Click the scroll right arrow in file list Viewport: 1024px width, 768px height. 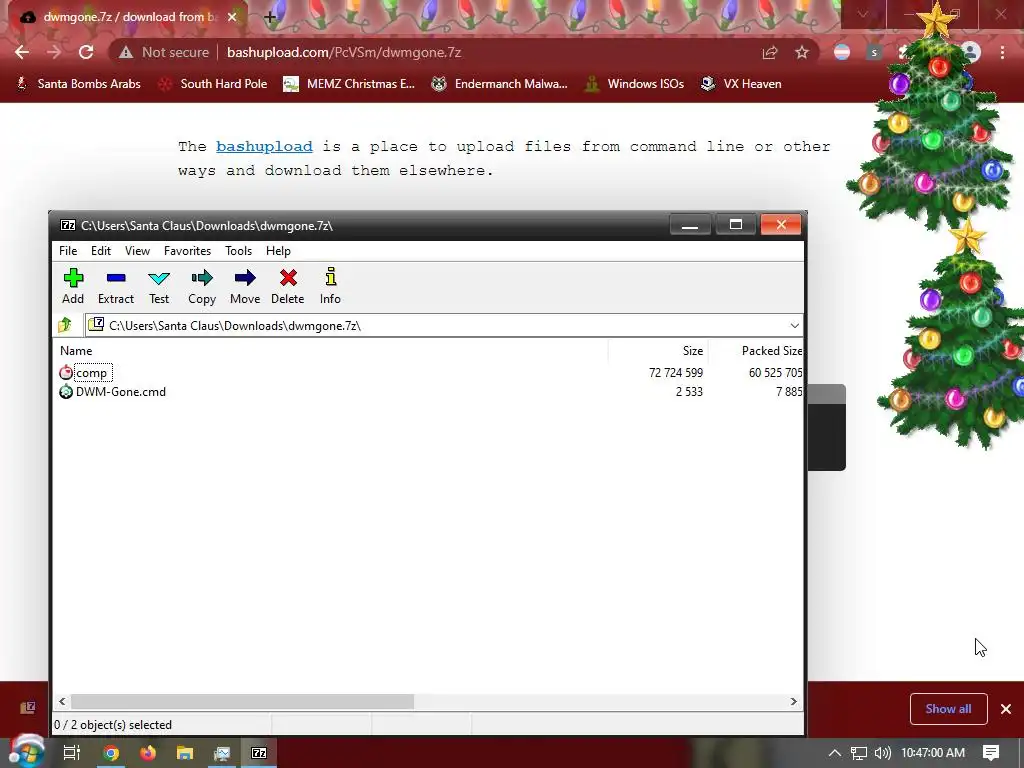tap(793, 701)
